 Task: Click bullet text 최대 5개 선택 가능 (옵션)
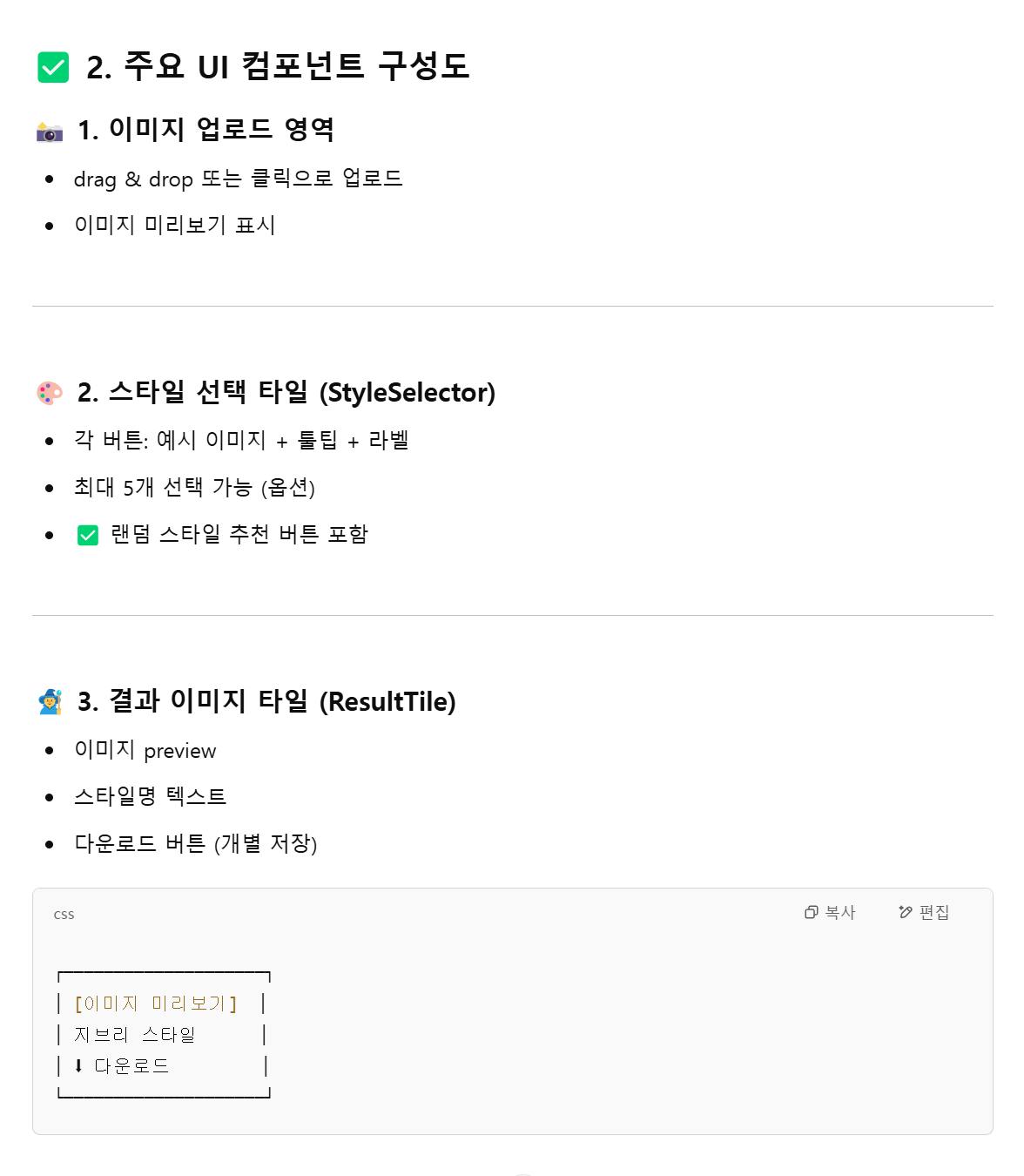(x=194, y=488)
